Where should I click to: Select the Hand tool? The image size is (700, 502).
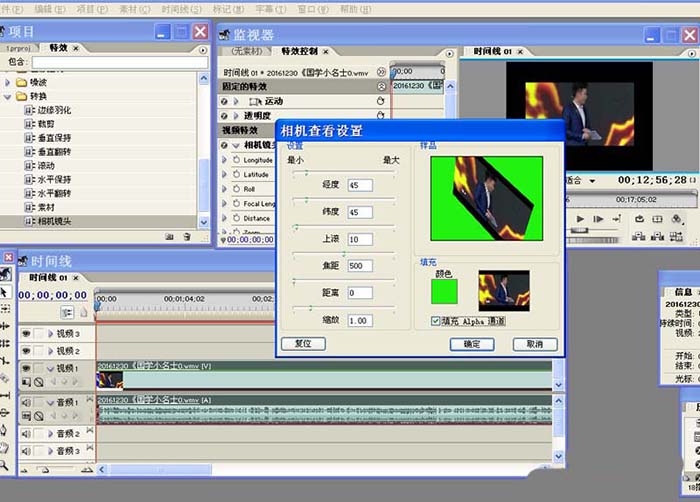pos(4,448)
